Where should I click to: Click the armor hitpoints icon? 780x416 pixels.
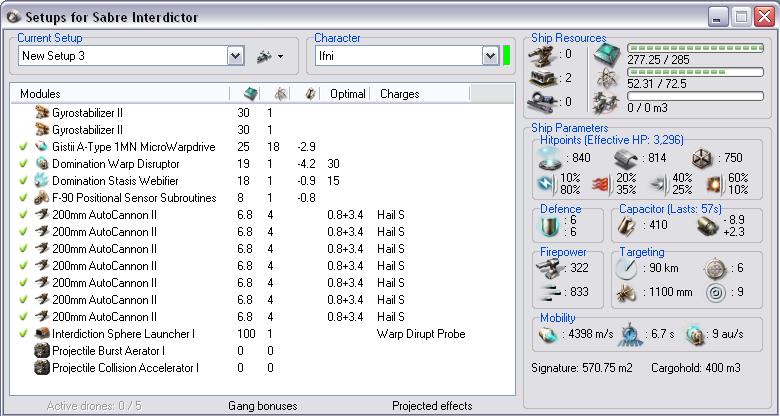coord(626,159)
